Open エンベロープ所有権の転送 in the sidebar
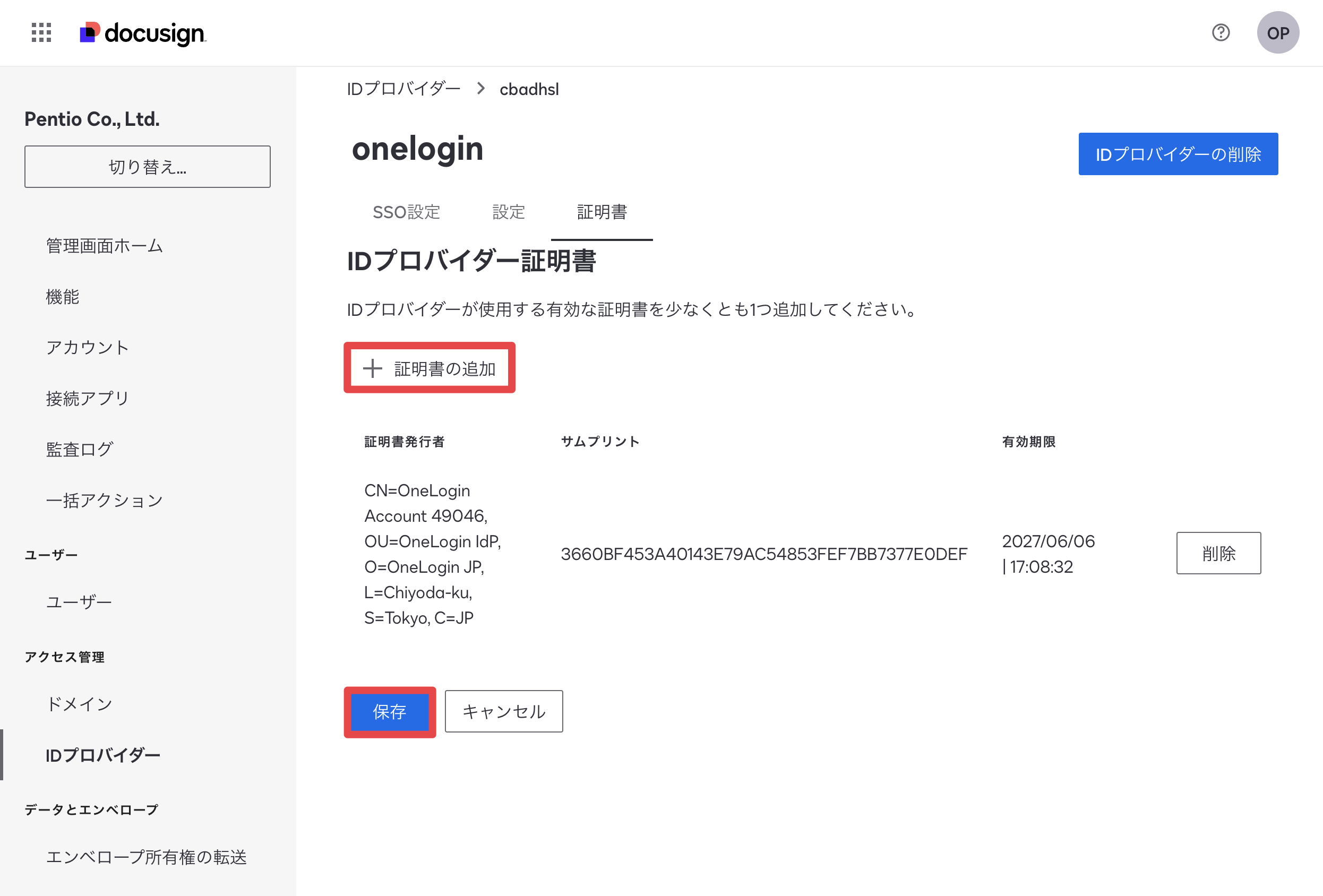The width and height of the screenshot is (1323, 896). [x=147, y=857]
